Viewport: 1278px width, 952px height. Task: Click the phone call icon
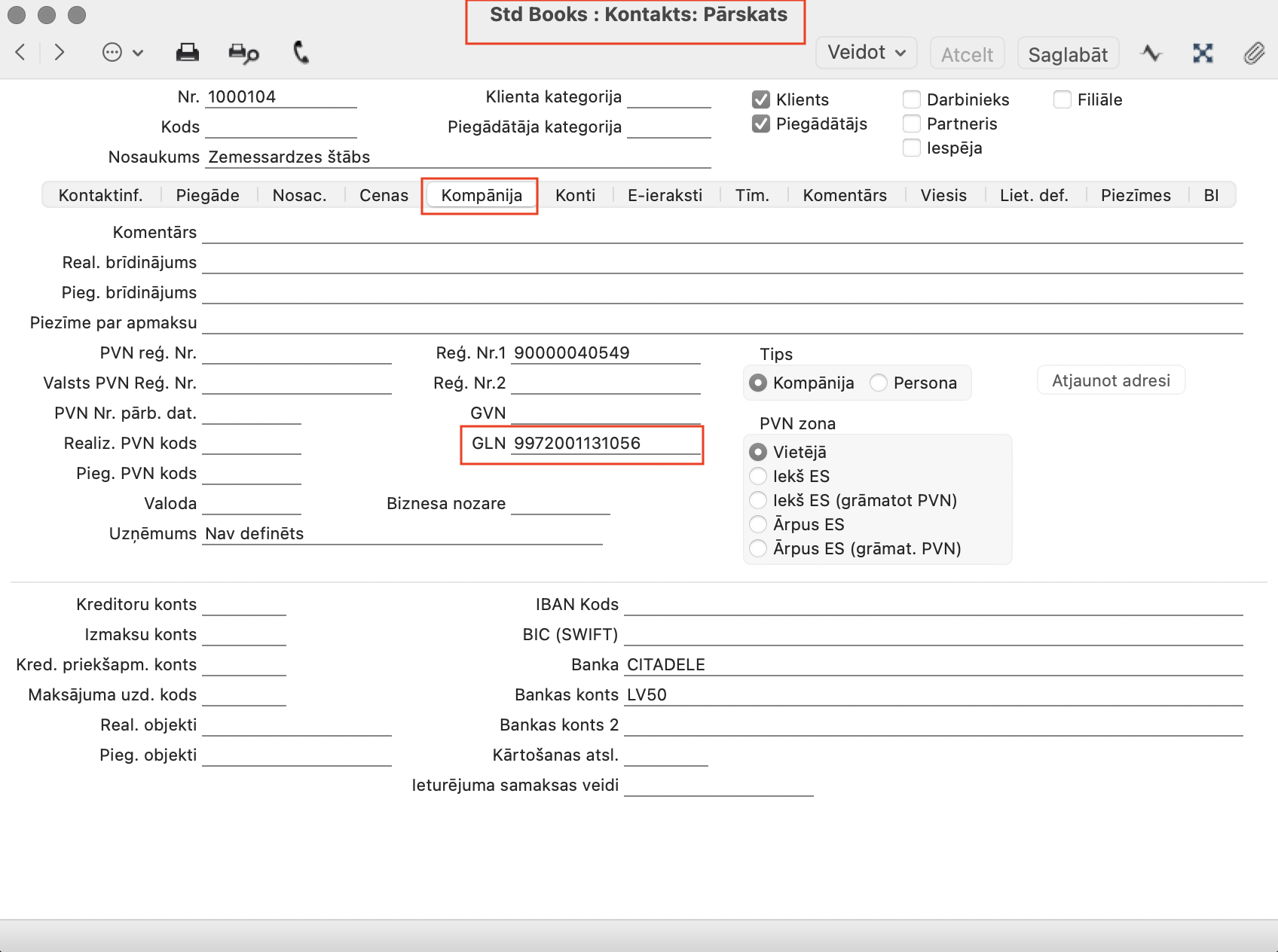tap(301, 52)
